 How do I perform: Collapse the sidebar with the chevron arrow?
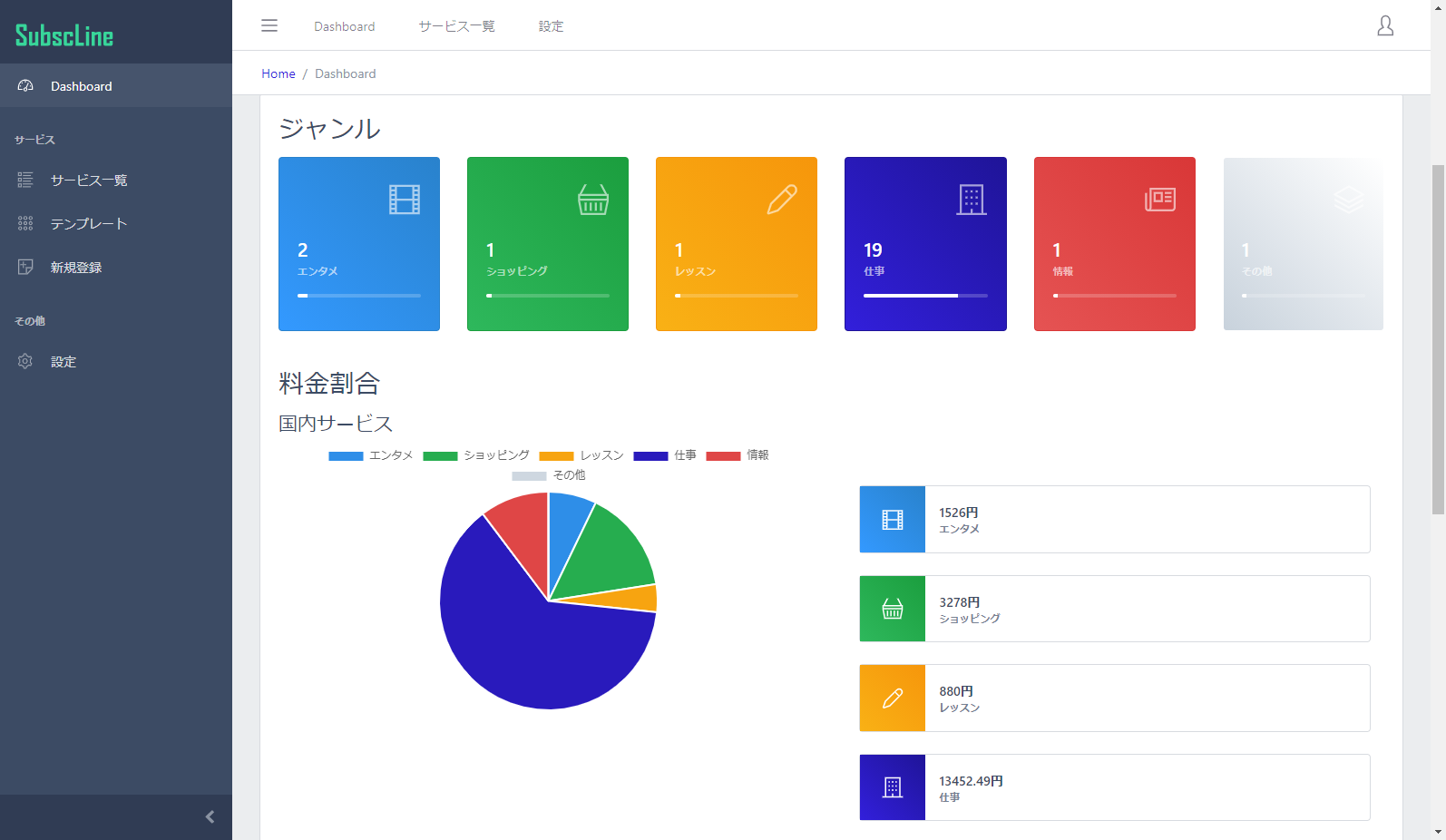tap(210, 817)
